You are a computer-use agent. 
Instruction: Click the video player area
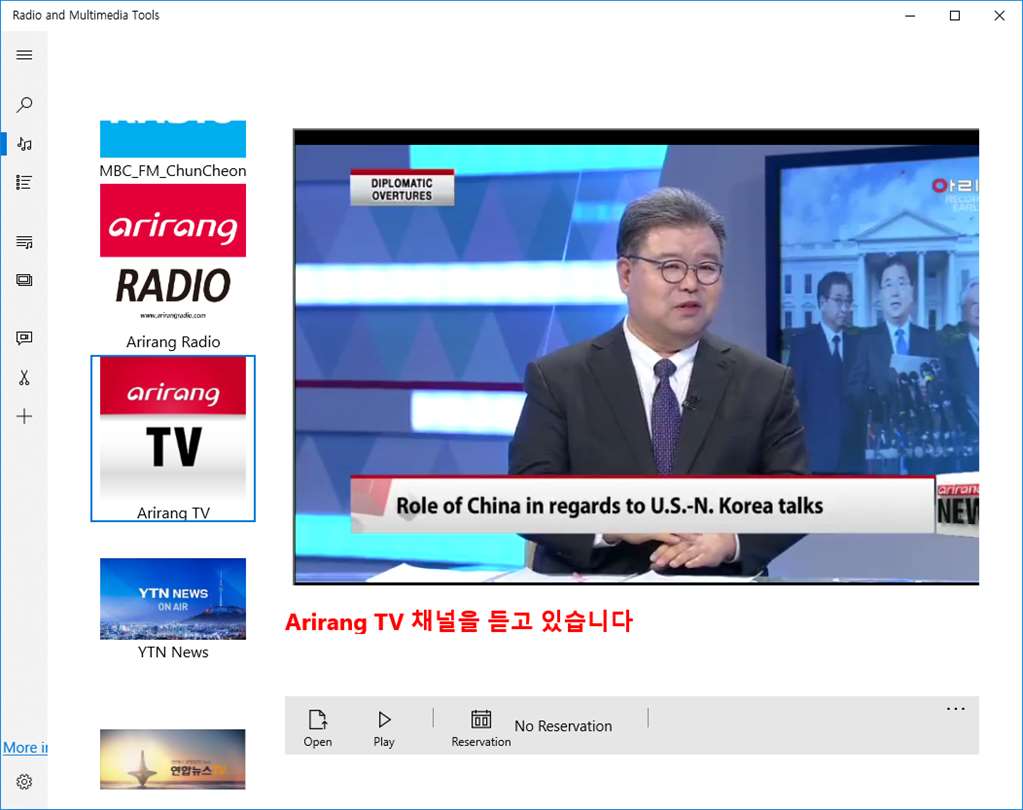(x=636, y=356)
